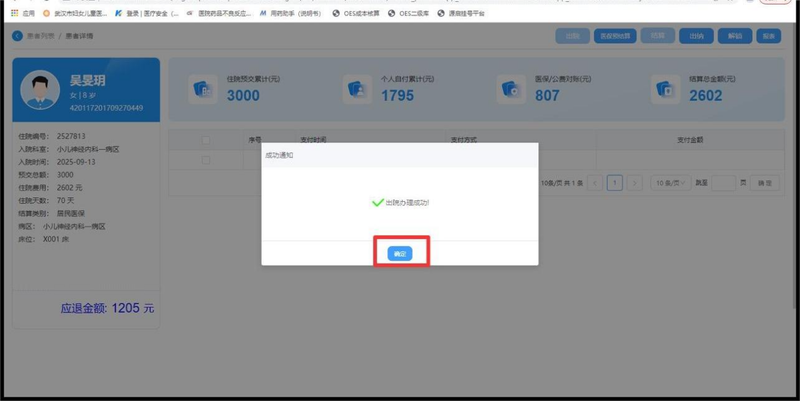Open the 患者列表 breadcrumb link

pyautogui.click(x=41, y=36)
